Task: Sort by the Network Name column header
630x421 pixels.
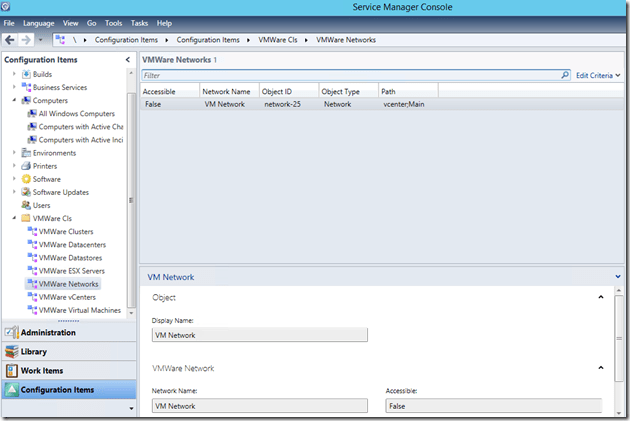Action: [227, 91]
